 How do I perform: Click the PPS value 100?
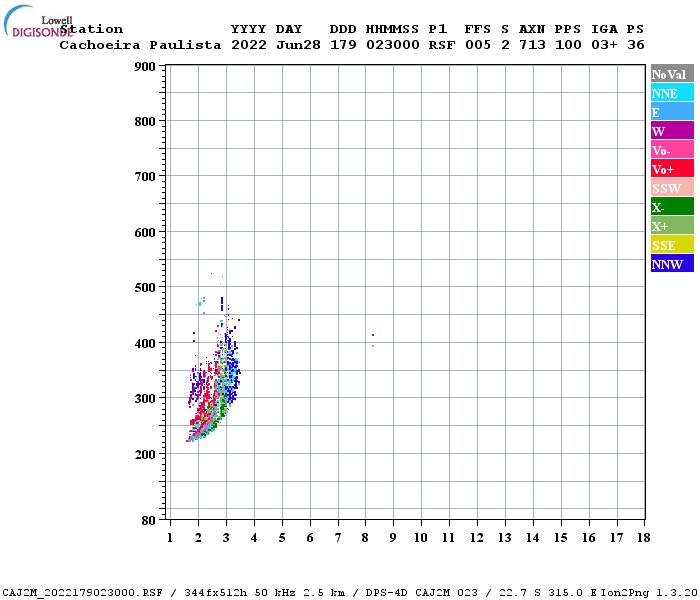pos(568,45)
